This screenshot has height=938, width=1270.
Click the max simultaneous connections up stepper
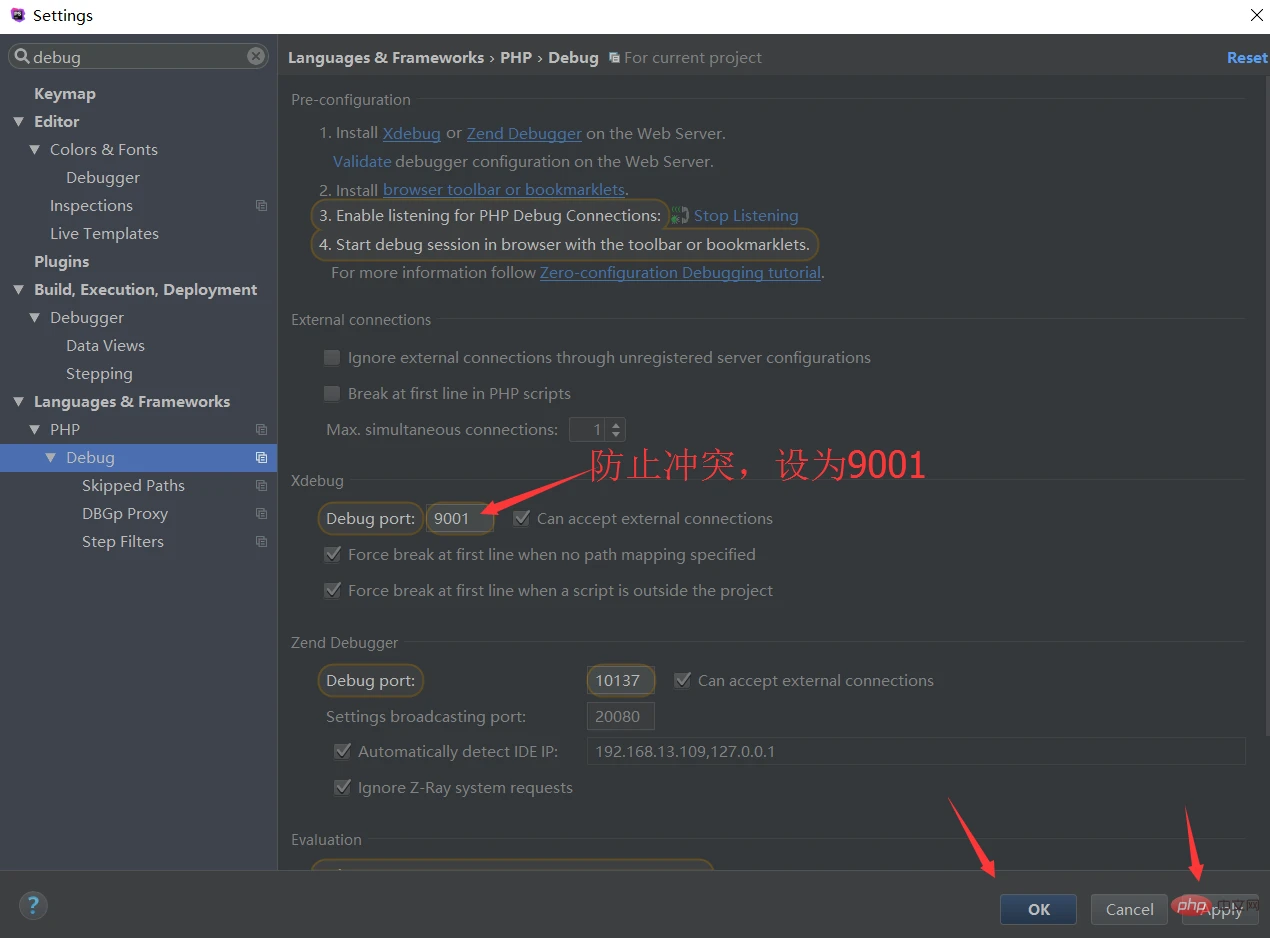[x=614, y=424]
